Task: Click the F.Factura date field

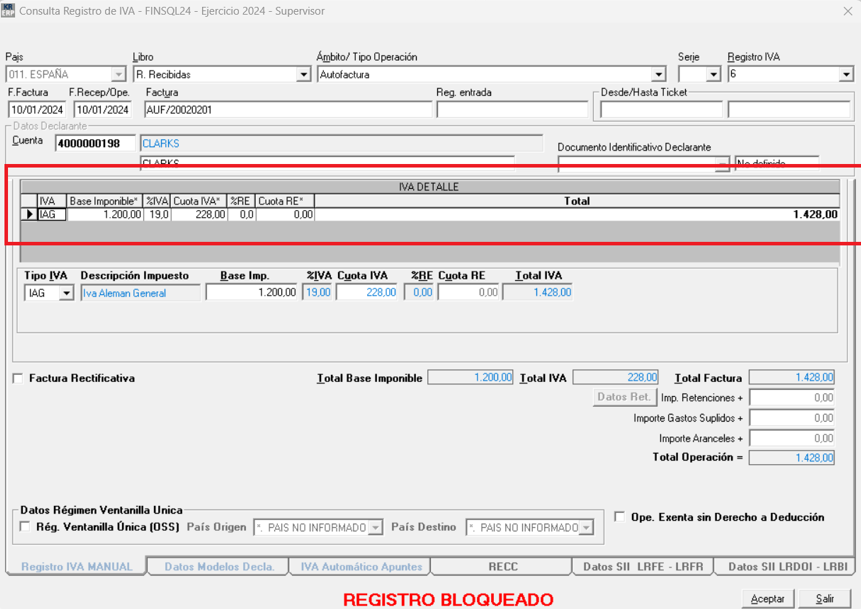Action: pyautogui.click(x=37, y=110)
